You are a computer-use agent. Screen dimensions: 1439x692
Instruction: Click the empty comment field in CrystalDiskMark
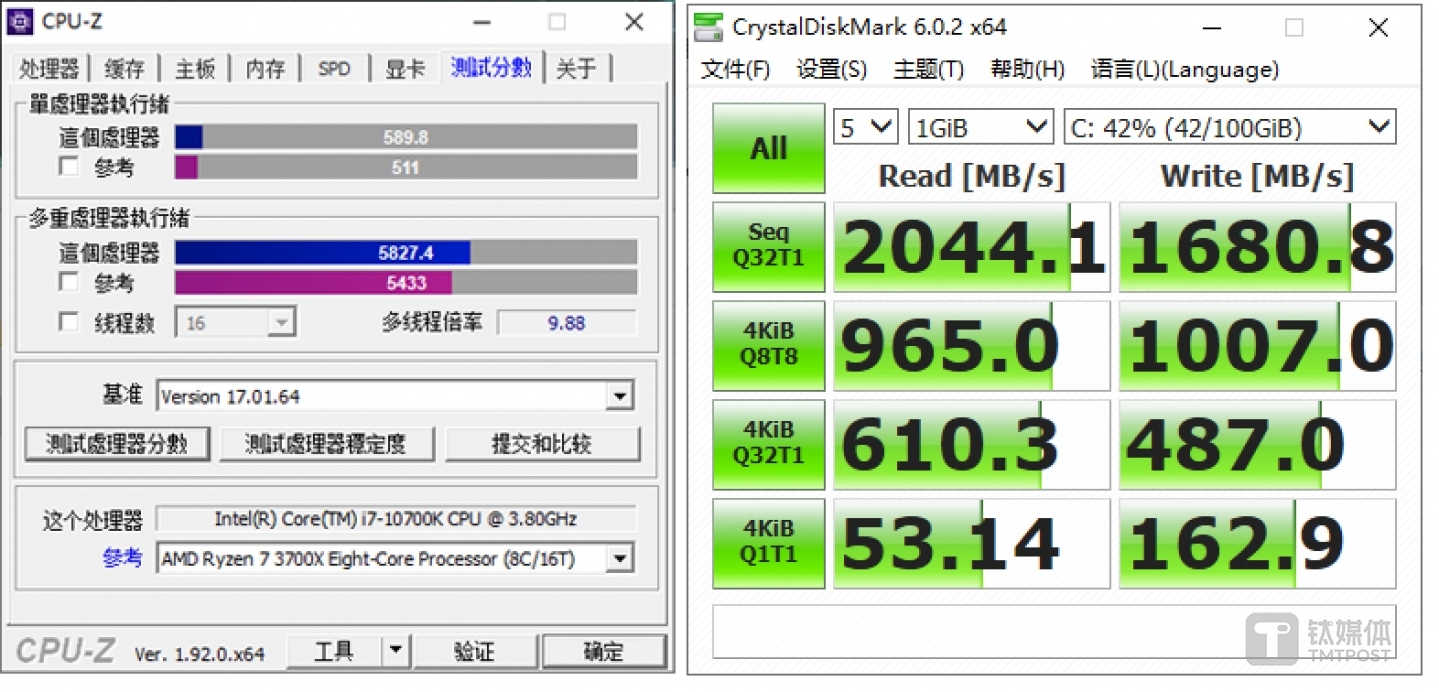click(1054, 631)
